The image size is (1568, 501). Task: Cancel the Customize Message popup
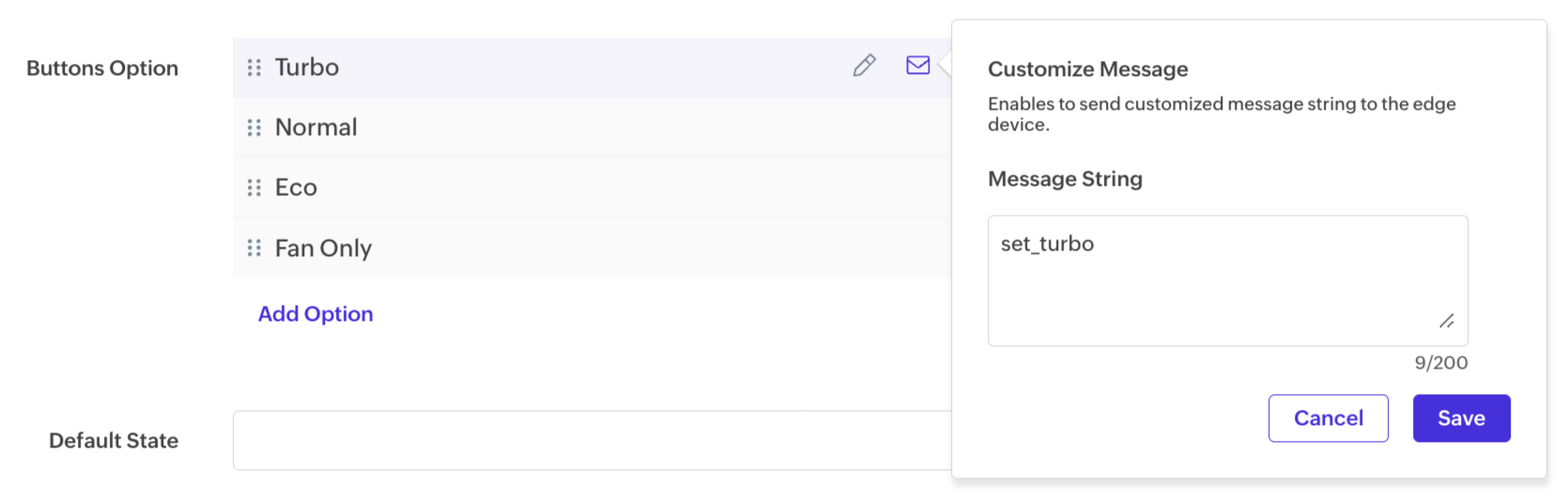pyautogui.click(x=1329, y=418)
